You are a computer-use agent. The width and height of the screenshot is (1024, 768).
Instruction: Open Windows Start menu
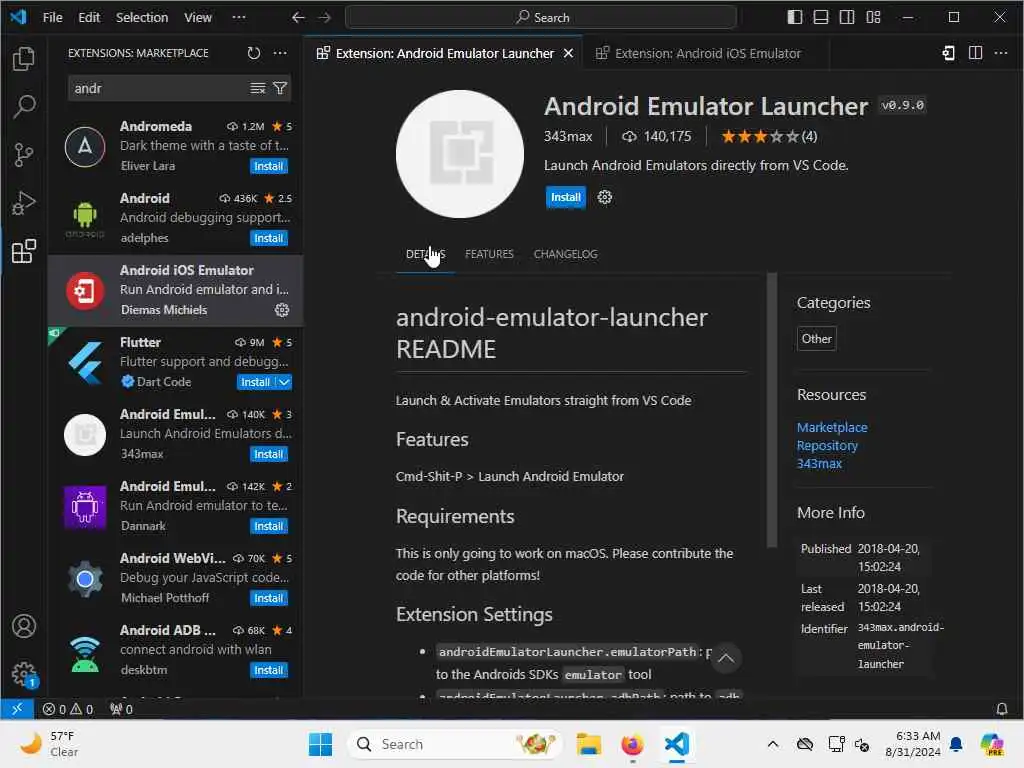(320, 744)
